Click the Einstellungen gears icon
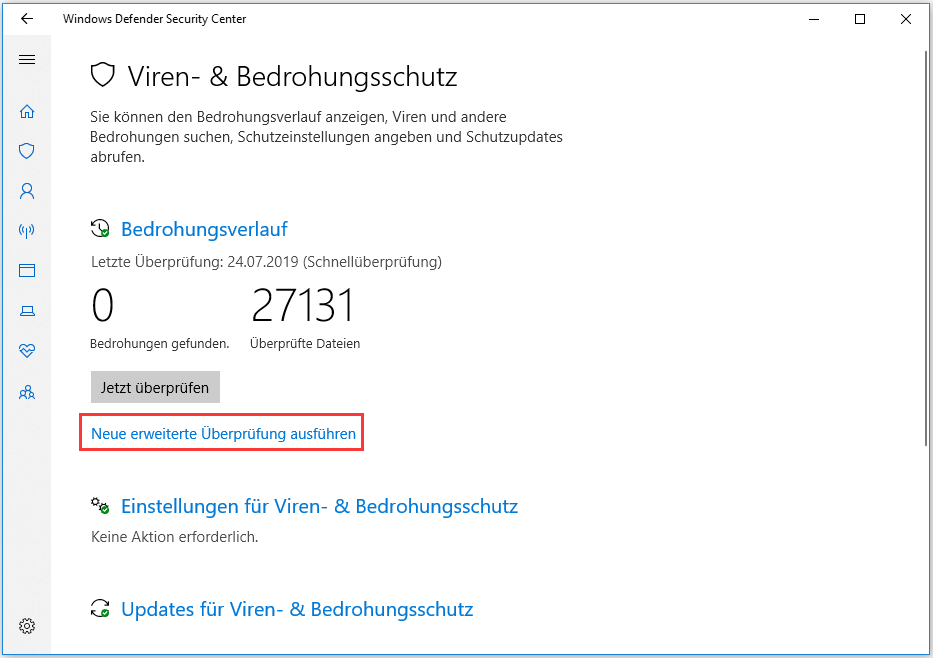Viewport: 933px width, 658px height. tap(100, 506)
